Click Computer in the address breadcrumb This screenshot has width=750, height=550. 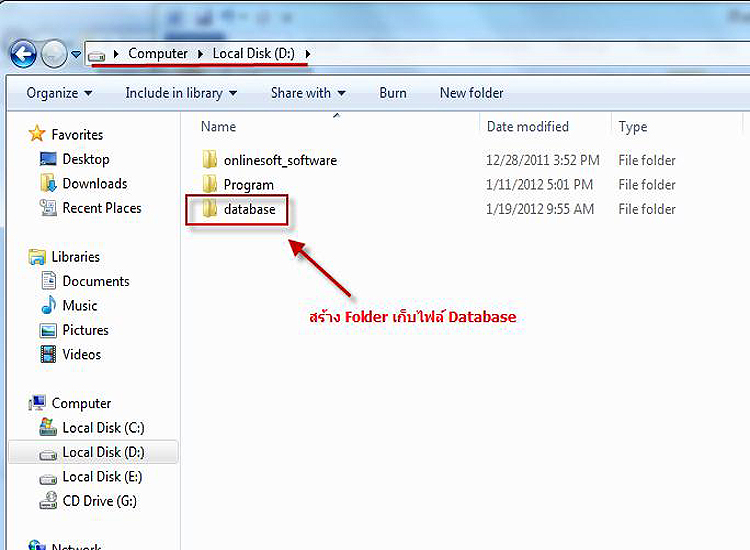(158, 53)
